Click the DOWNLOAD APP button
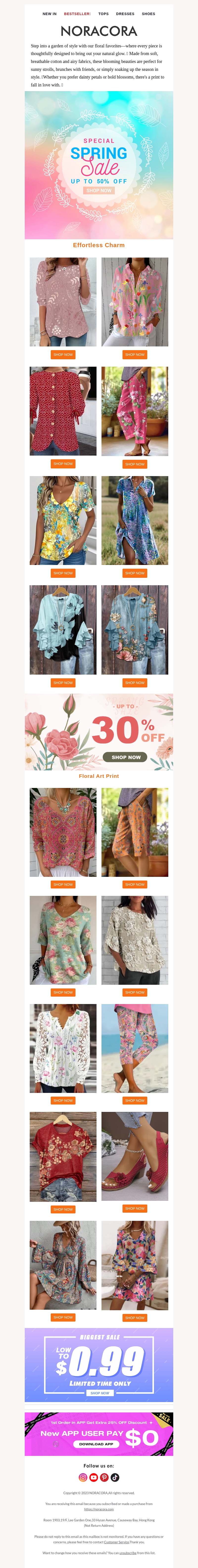Screen dimensions: 198x1568 [96, 1444]
